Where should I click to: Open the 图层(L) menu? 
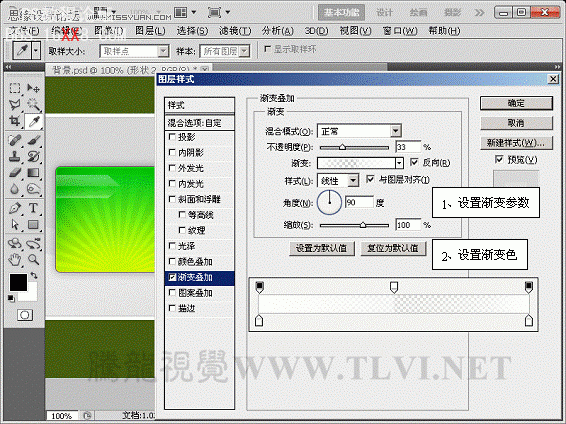click(x=150, y=31)
